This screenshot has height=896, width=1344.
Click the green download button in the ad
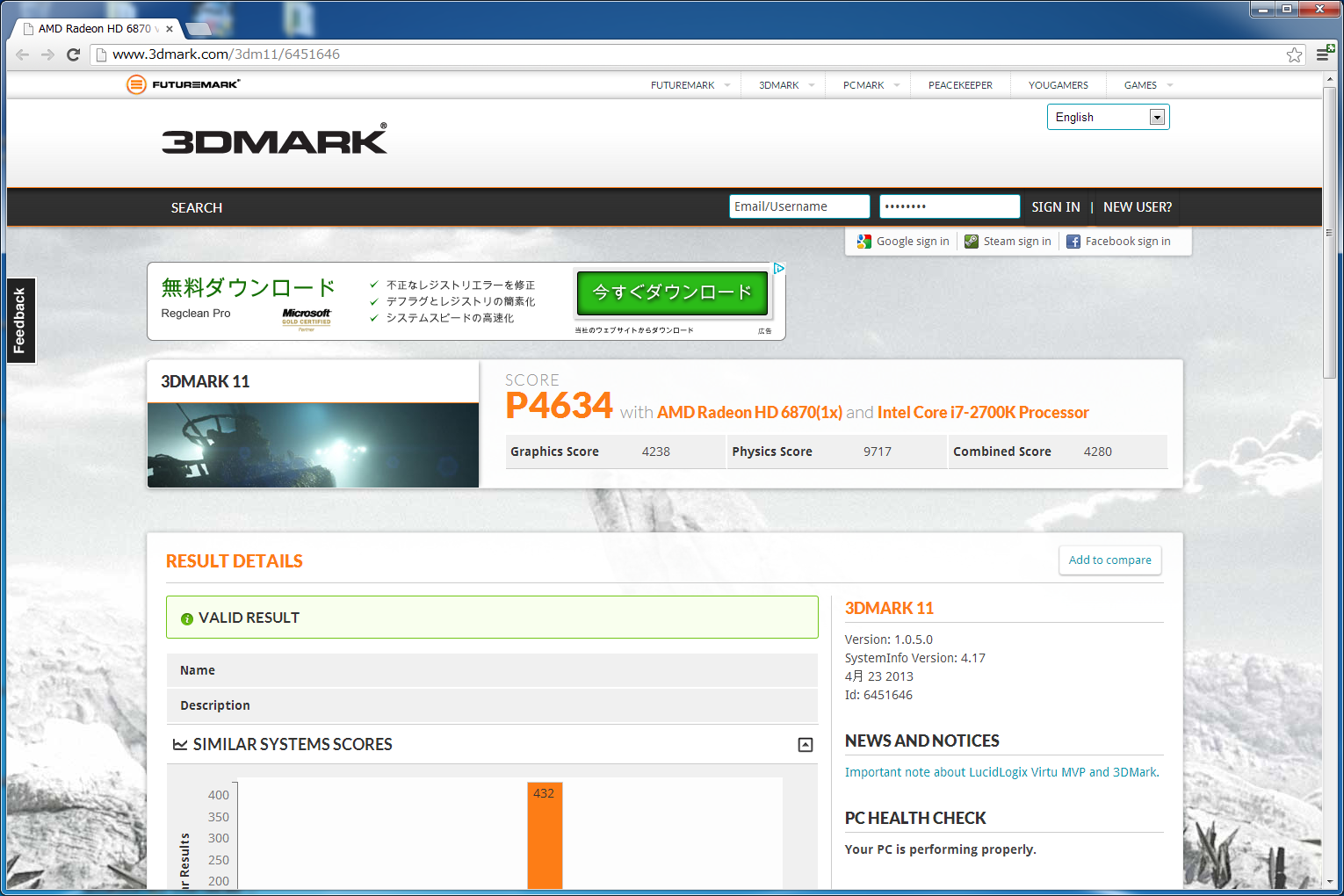coord(672,293)
